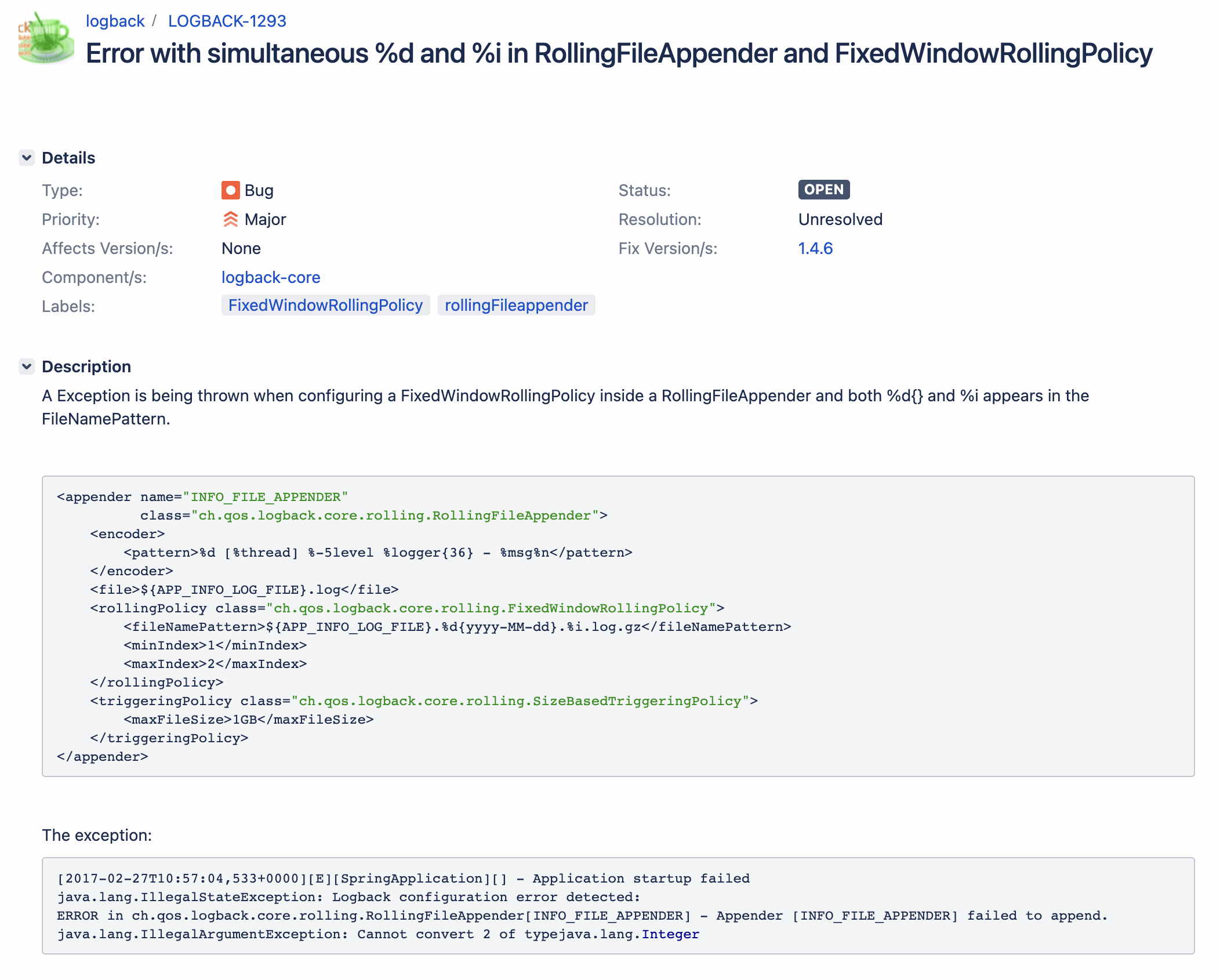Open the logback project breadcrumb link
The image size is (1220, 980).
point(115,21)
